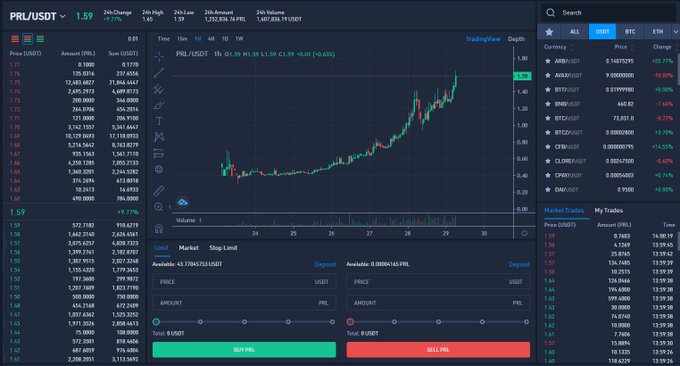Viewport: 680px width, 366px height.
Task: Select the patterns drawing tool
Action: pyautogui.click(x=159, y=137)
